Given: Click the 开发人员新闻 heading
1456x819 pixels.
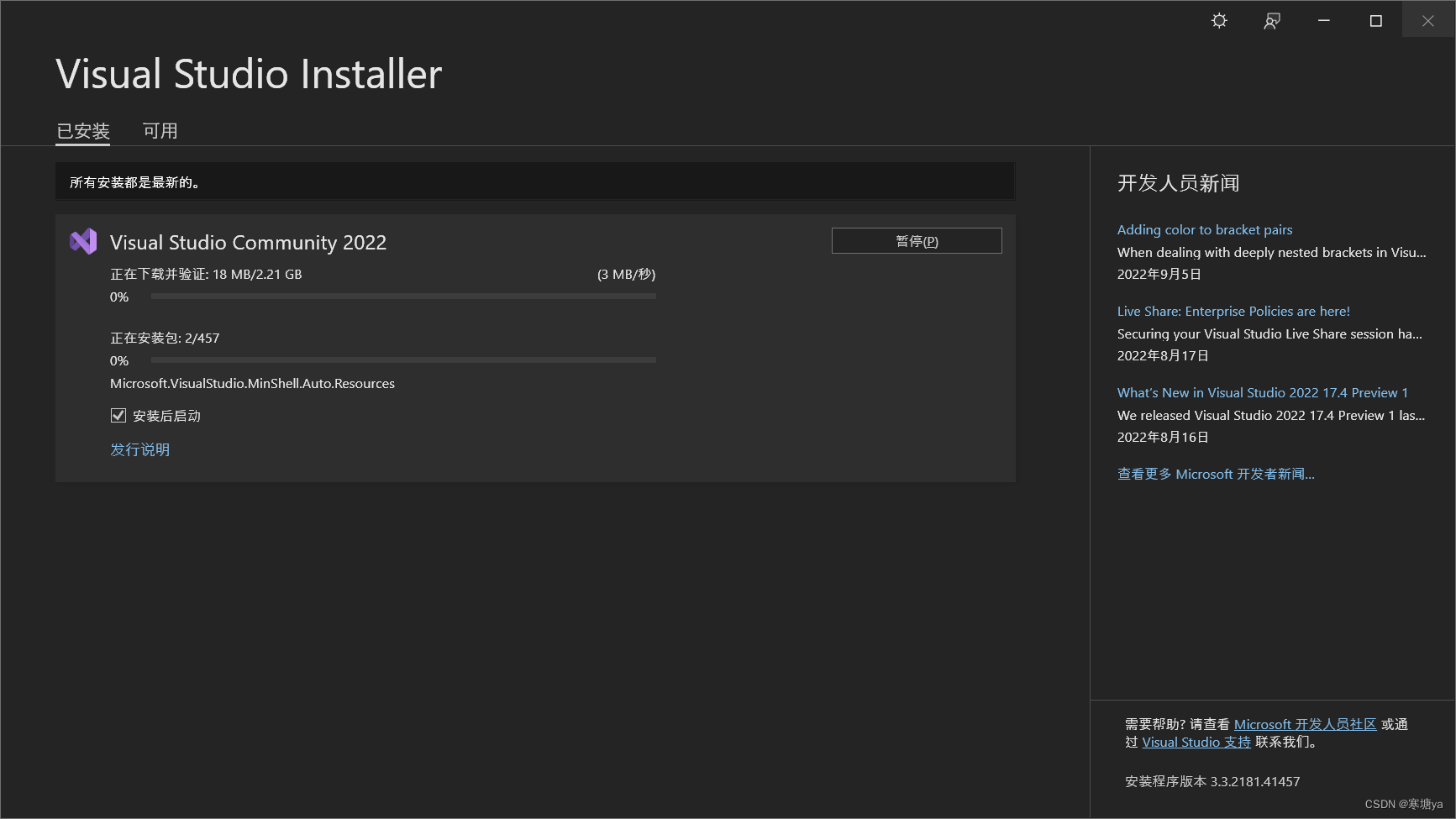Looking at the screenshot, I should [1178, 183].
